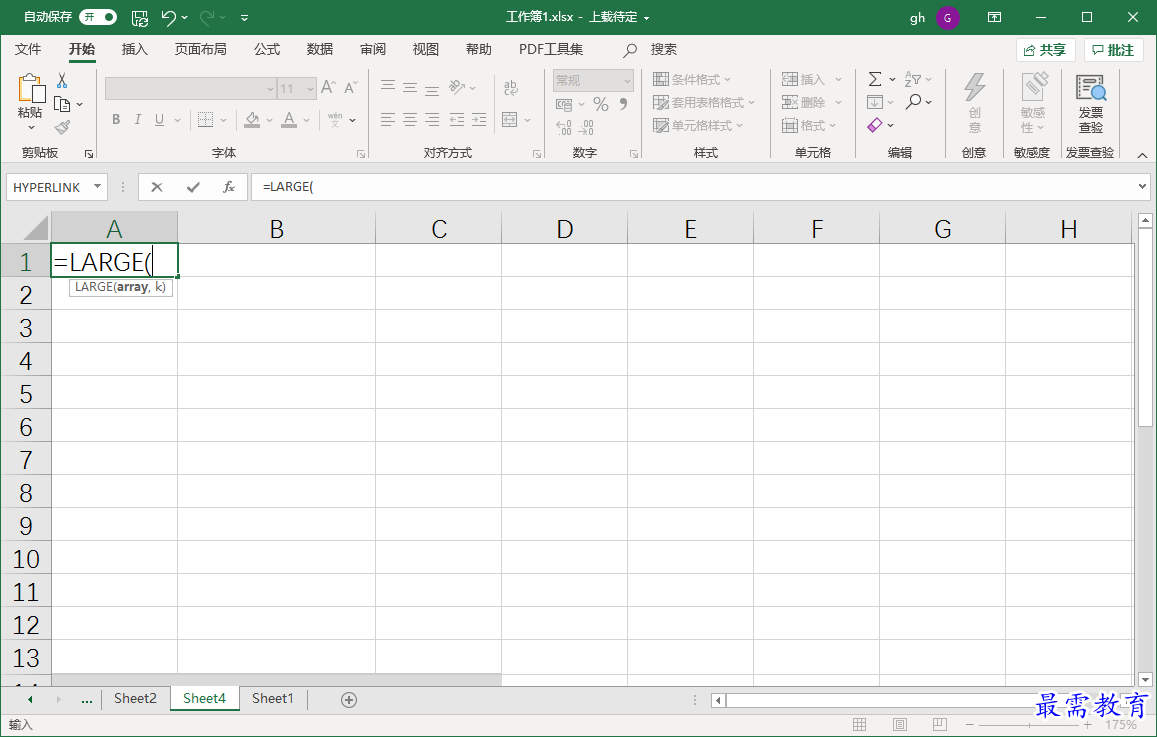This screenshot has width=1157, height=737.
Task: Open 单元格样式 cell styles
Action: [x=698, y=125]
